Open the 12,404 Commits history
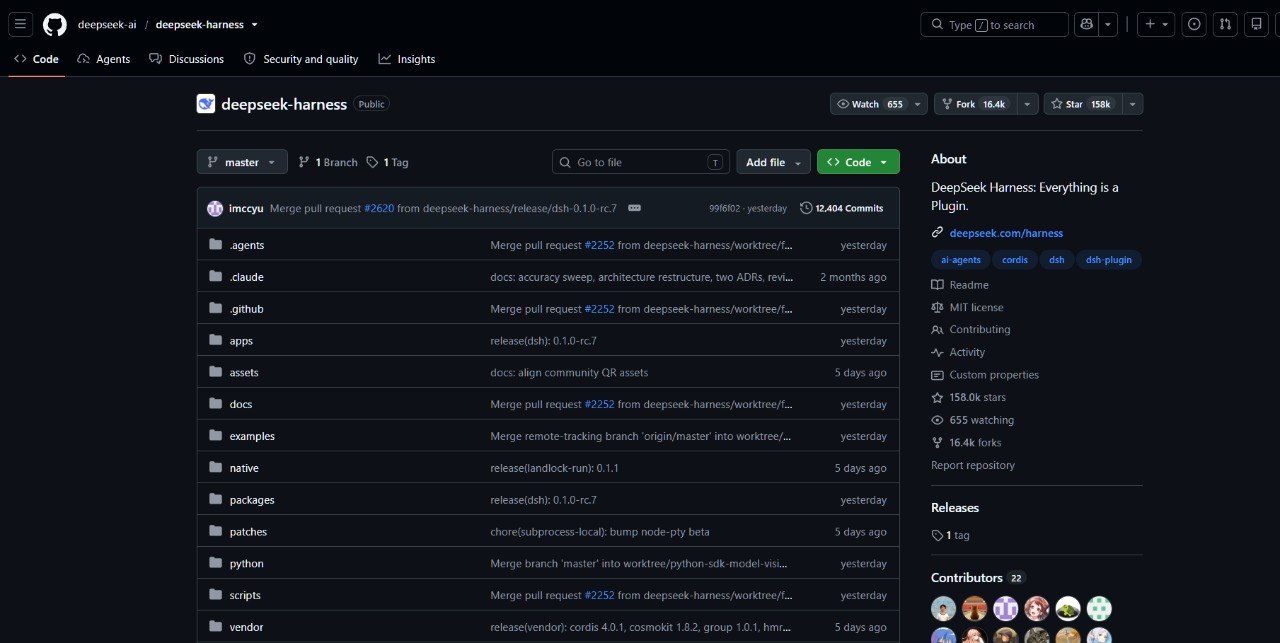 tap(841, 208)
